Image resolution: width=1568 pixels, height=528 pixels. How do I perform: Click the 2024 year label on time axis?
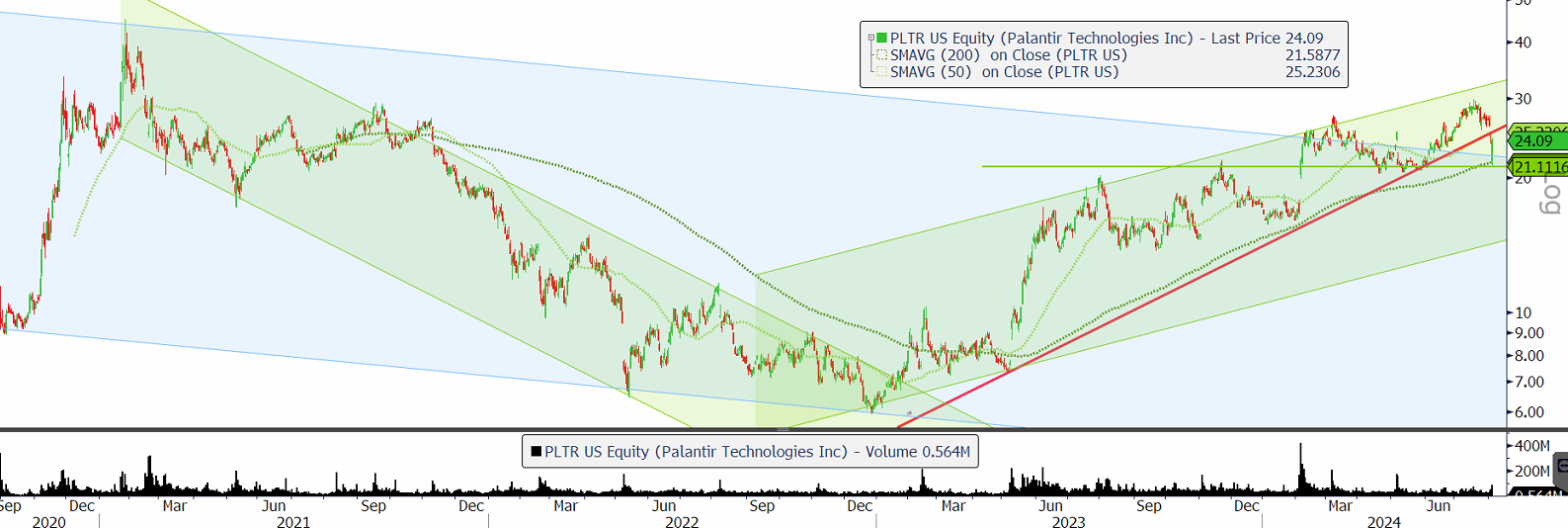tap(1383, 522)
